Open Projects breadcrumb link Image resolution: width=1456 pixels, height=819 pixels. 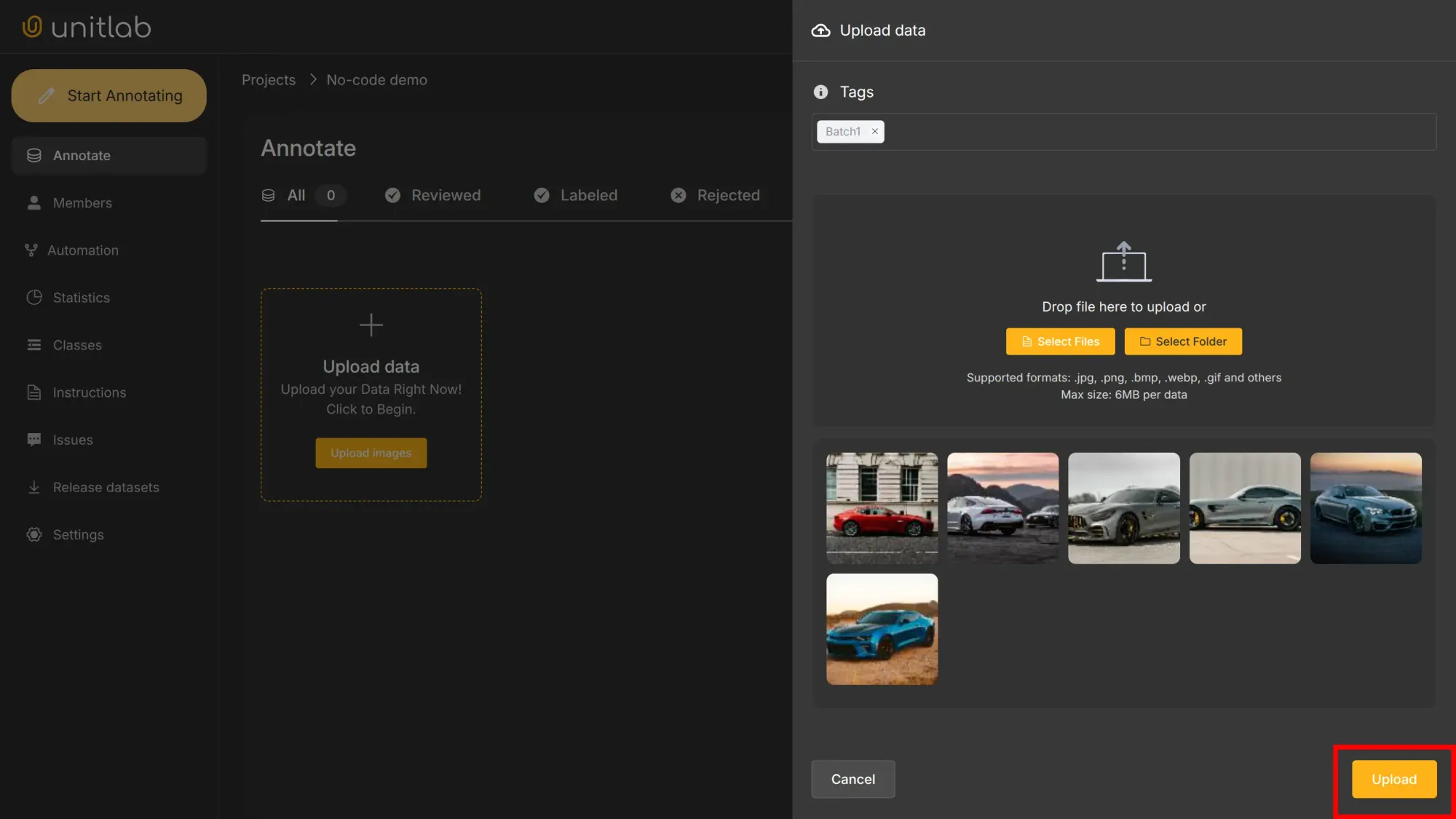(269, 79)
